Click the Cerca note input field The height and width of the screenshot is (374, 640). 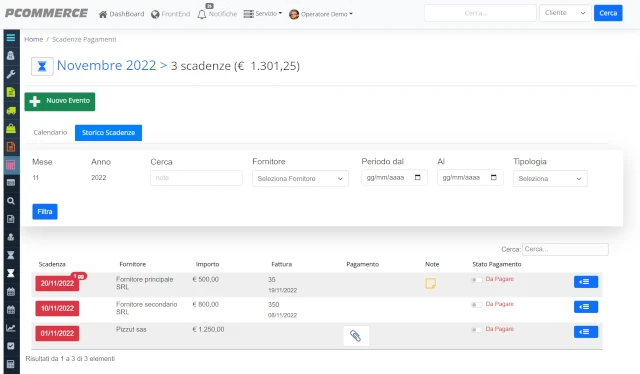(196, 178)
